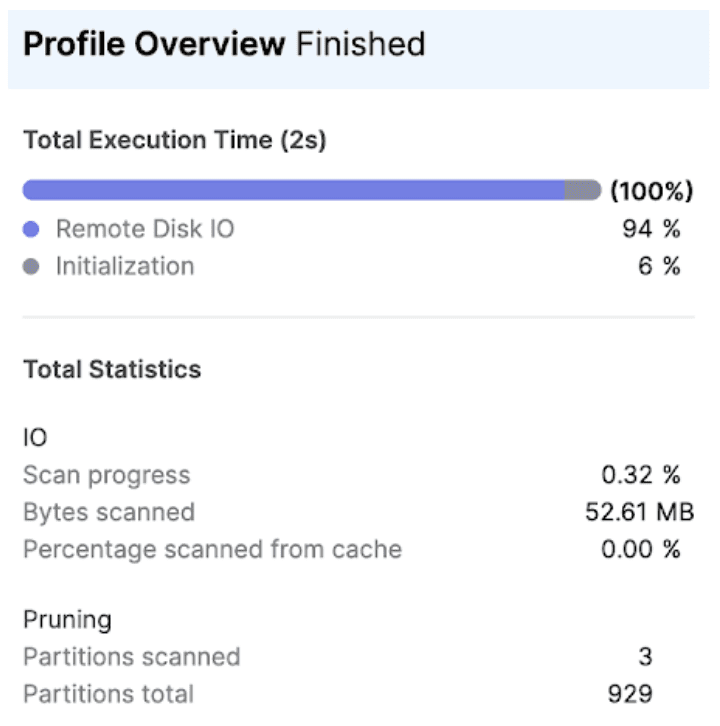Image resolution: width=720 pixels, height=726 pixels.
Task: Select the Scan progress row label
Action: tap(106, 474)
